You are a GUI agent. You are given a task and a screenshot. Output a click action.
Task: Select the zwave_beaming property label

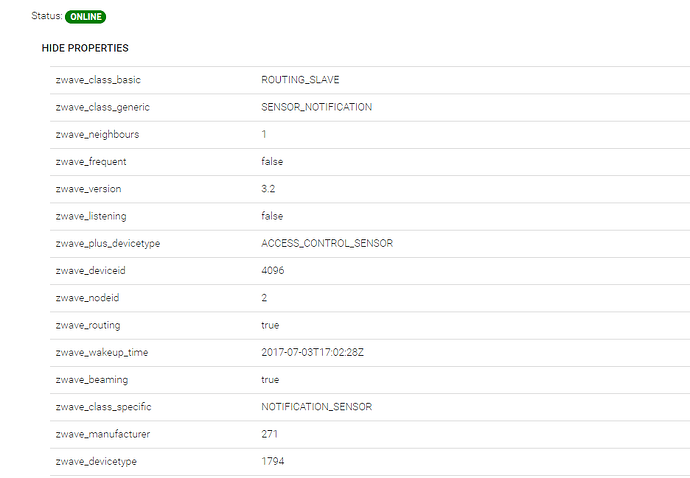tap(92, 380)
